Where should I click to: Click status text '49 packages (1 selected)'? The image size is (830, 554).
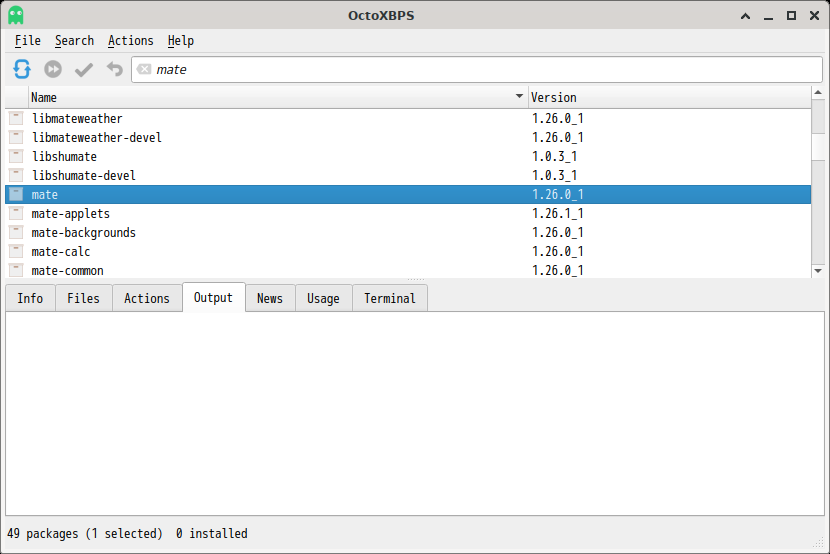coord(85,533)
